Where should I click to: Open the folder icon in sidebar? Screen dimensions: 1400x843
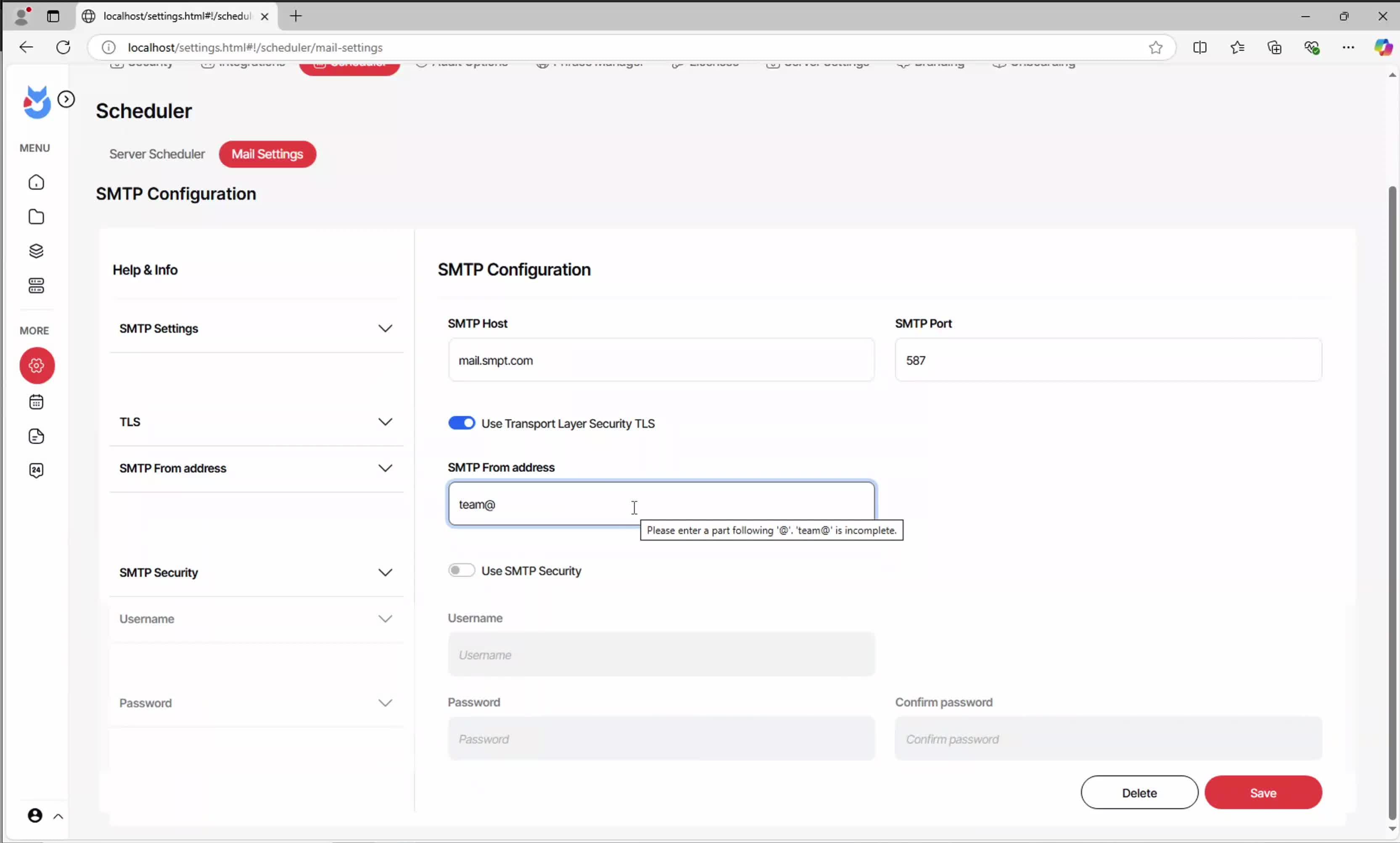coord(36,217)
